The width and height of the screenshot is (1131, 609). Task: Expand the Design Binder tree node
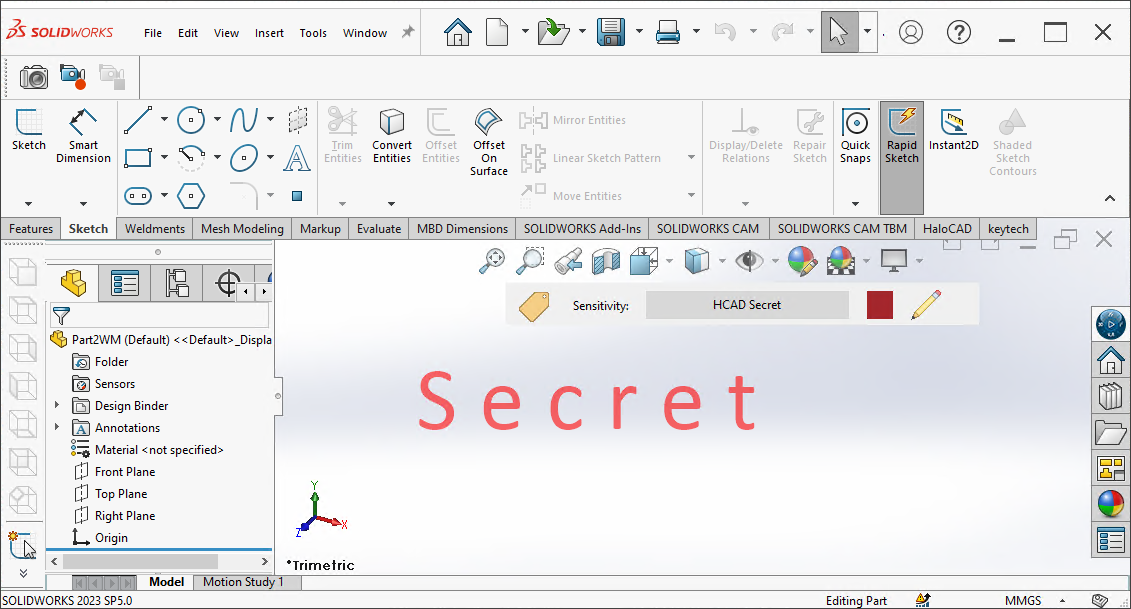coord(57,406)
